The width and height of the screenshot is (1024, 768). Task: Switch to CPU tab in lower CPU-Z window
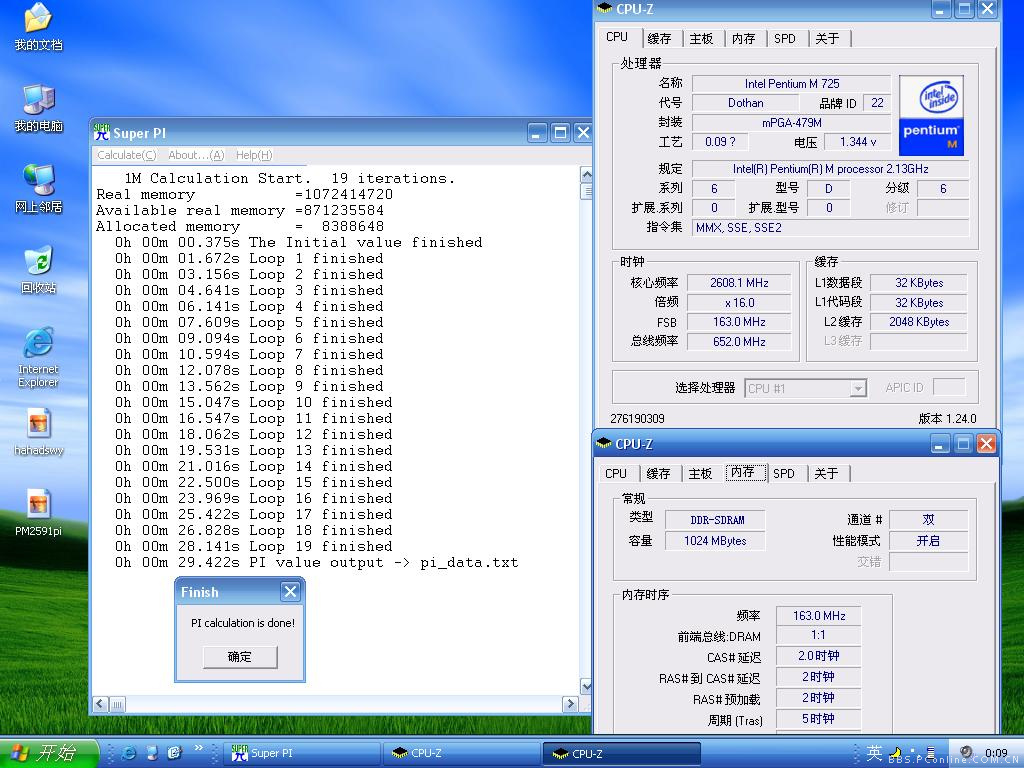616,473
